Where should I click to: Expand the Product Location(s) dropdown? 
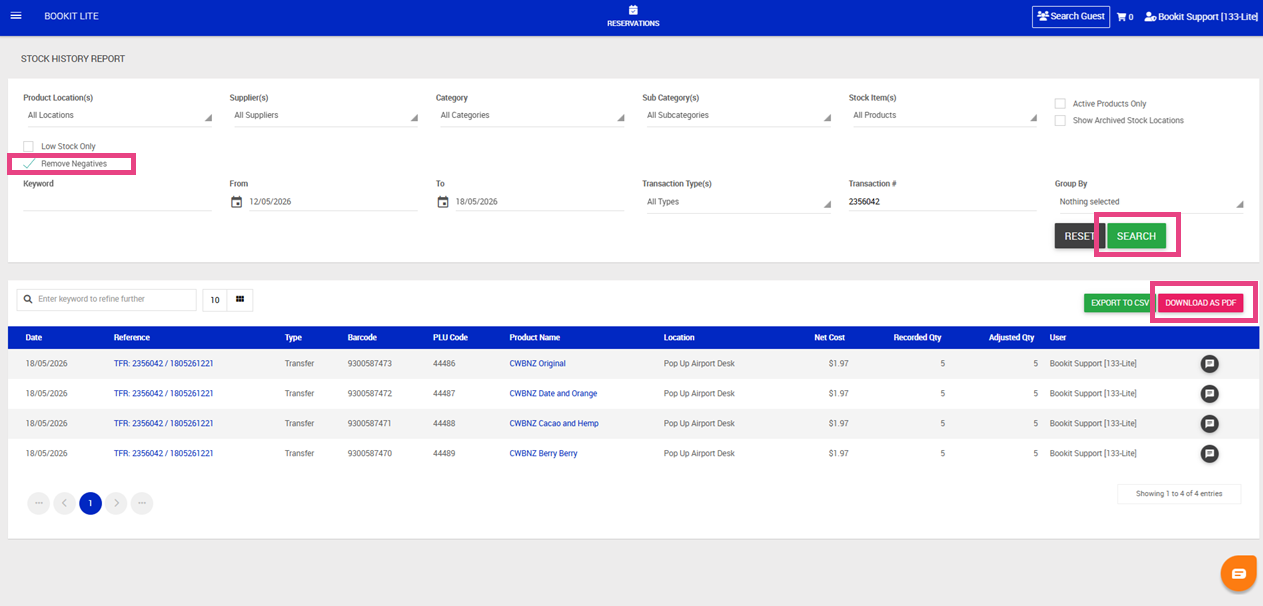click(118, 116)
